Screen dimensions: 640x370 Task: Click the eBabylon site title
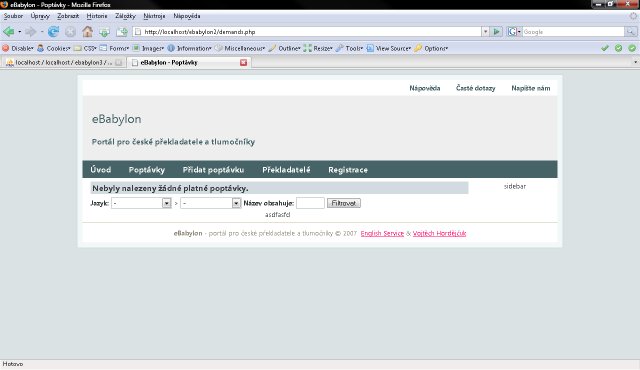tap(116, 119)
